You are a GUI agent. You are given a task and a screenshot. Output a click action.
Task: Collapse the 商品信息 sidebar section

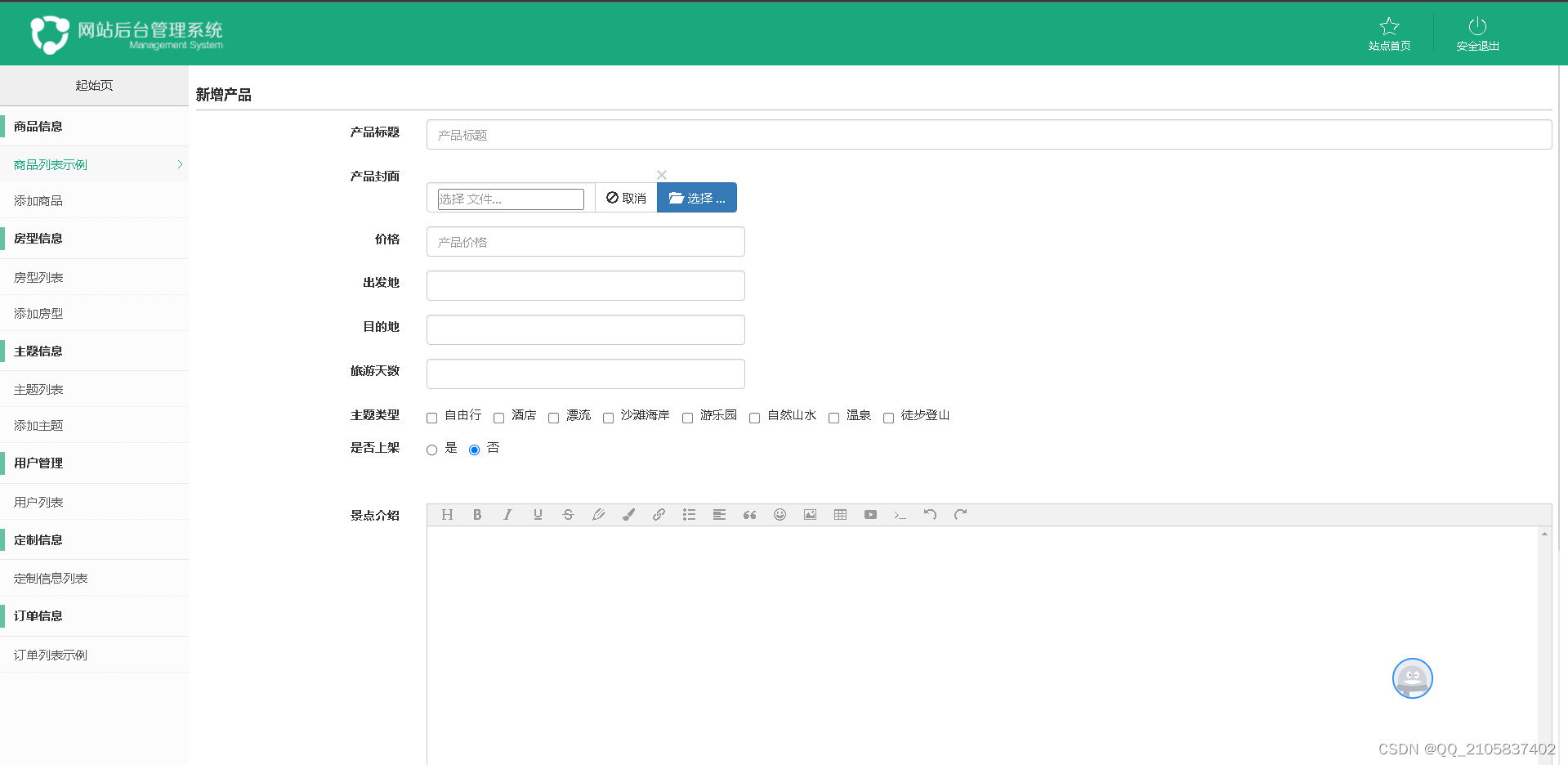coord(94,127)
